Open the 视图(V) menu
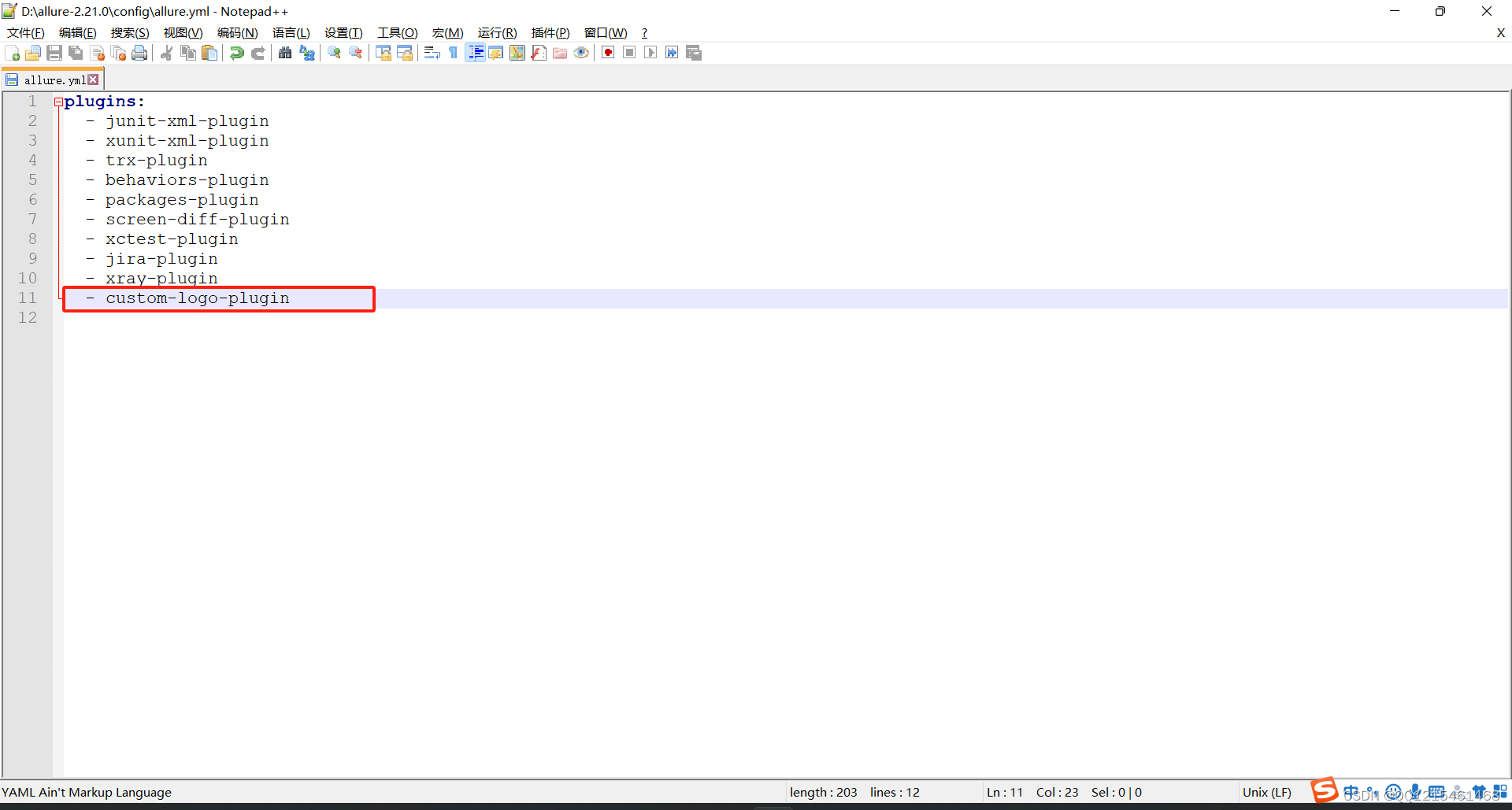 click(183, 33)
